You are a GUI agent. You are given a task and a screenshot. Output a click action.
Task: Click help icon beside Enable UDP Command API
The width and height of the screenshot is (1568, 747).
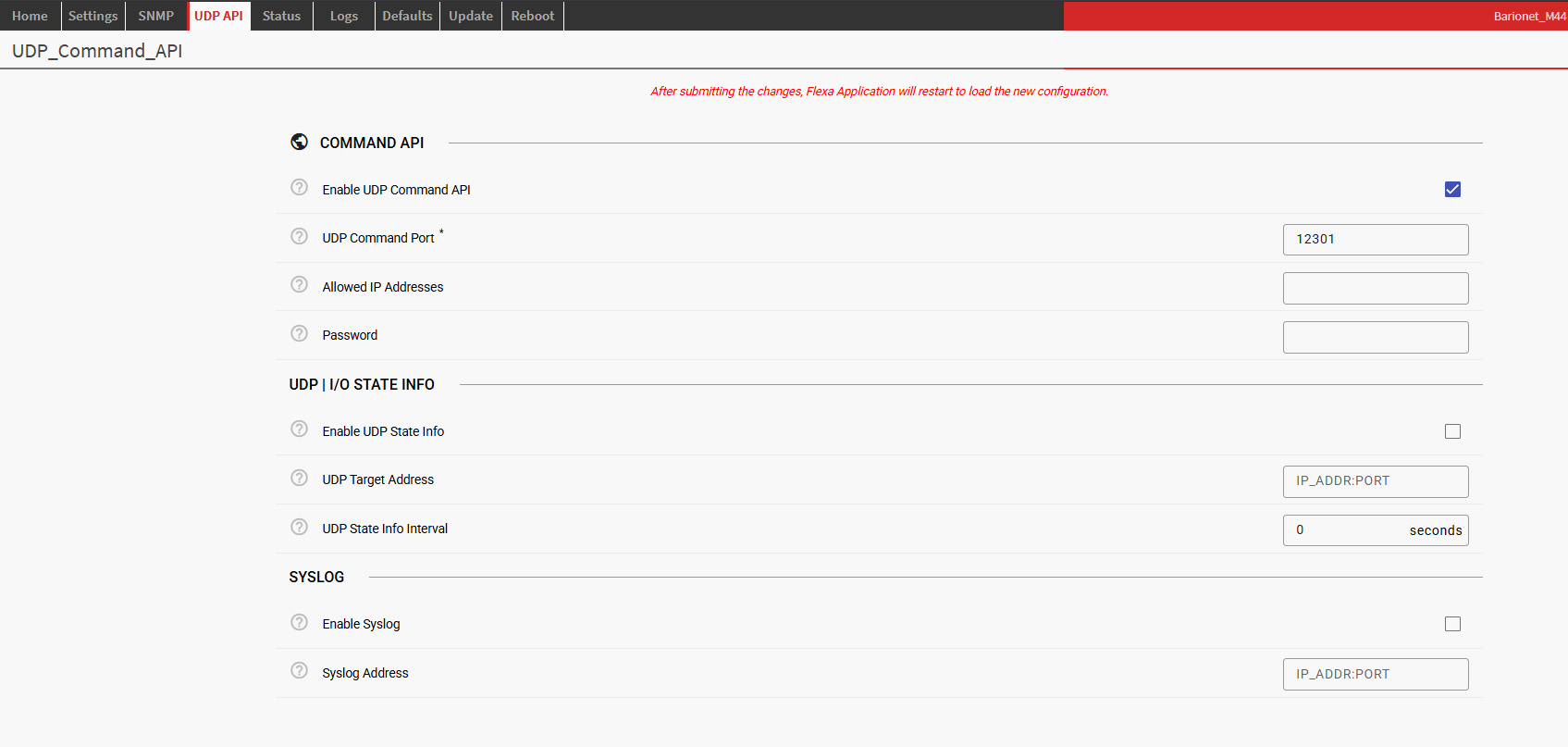(x=299, y=188)
